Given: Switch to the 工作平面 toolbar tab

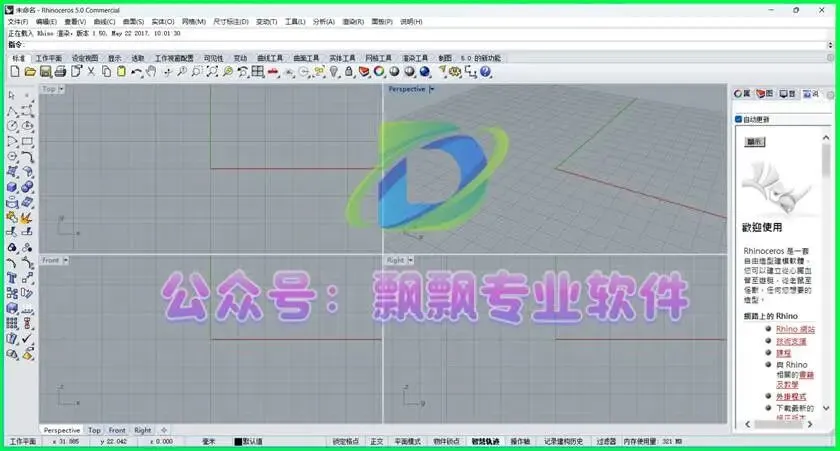Looking at the screenshot, I should [49, 58].
